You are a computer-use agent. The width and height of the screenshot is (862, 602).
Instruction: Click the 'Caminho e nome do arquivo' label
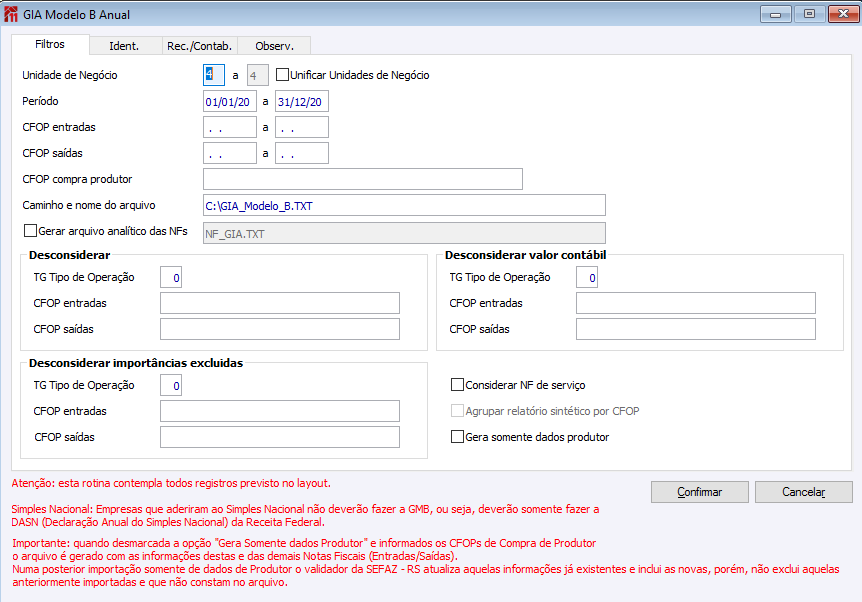(89, 205)
